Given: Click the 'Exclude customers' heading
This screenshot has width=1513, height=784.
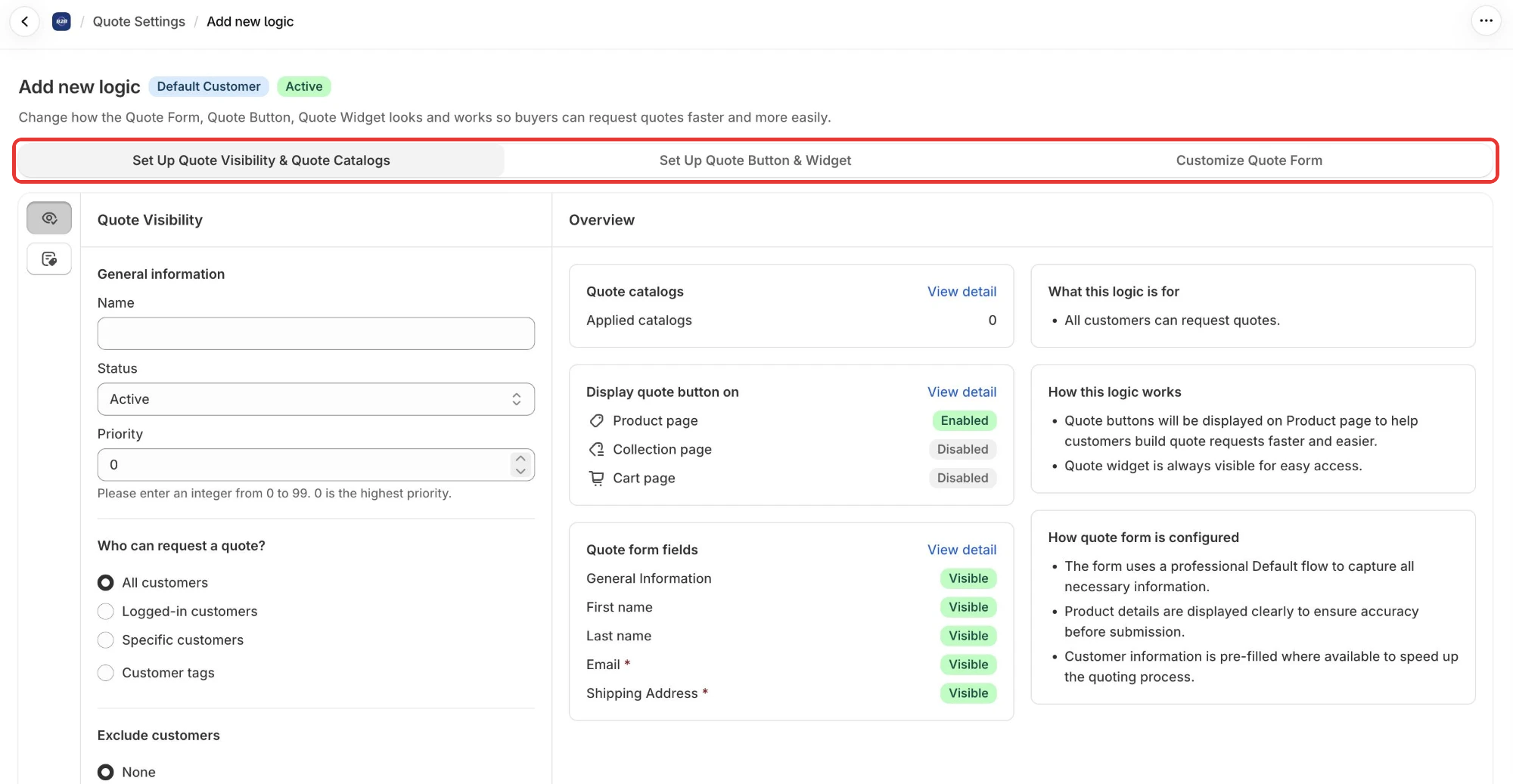Looking at the screenshot, I should pos(159,735).
